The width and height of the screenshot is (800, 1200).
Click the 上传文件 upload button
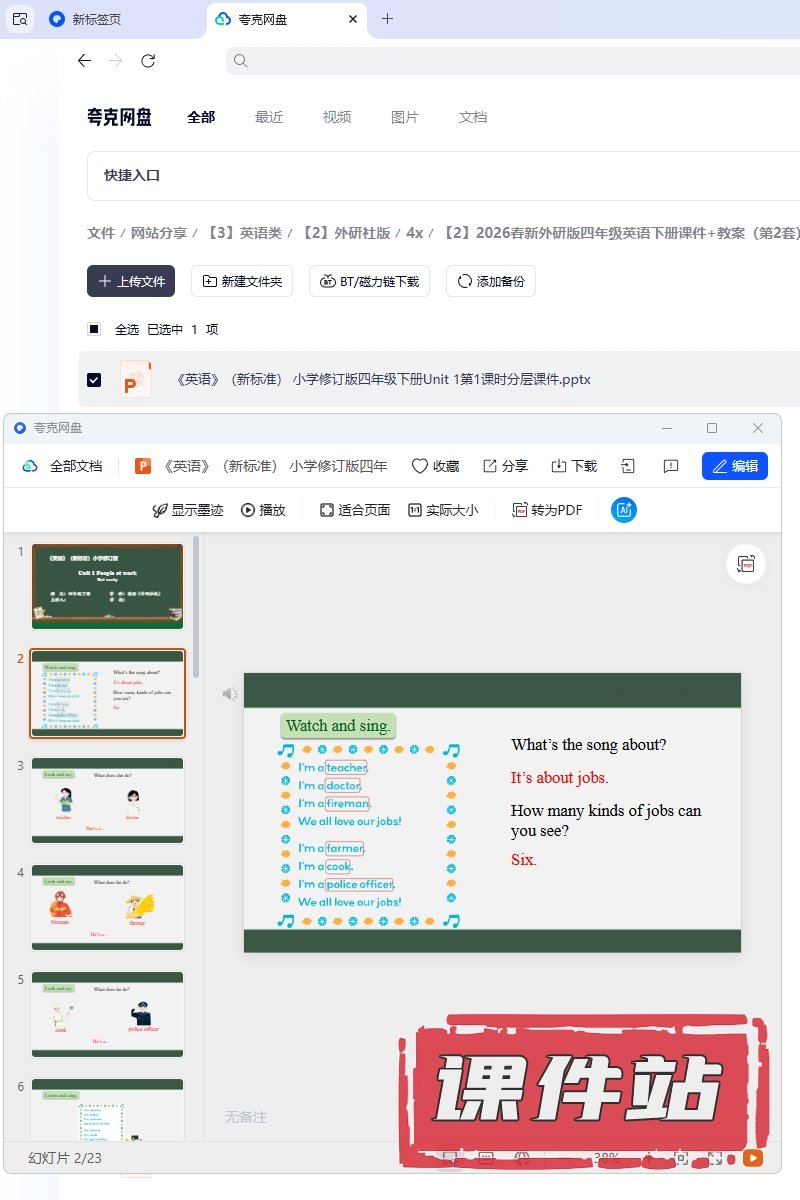(131, 282)
